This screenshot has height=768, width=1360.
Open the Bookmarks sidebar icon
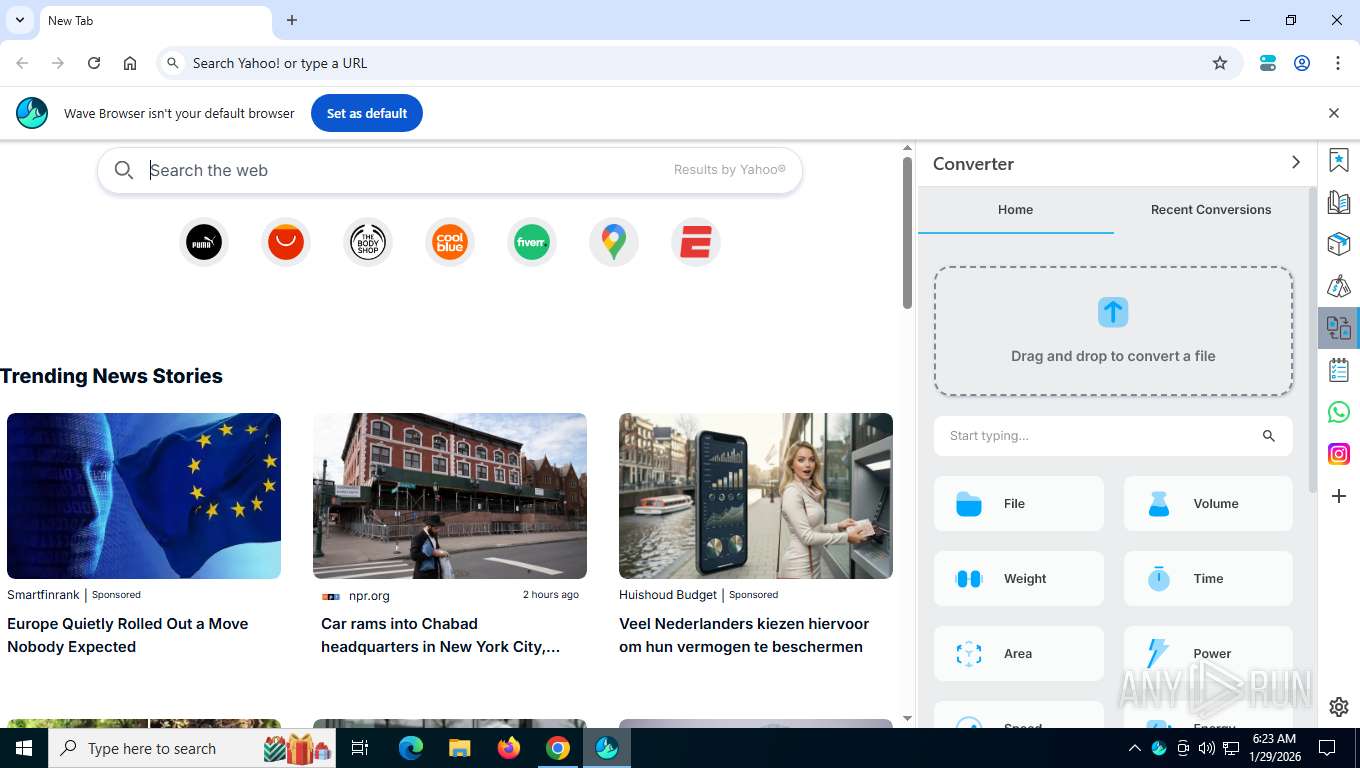[1339, 160]
